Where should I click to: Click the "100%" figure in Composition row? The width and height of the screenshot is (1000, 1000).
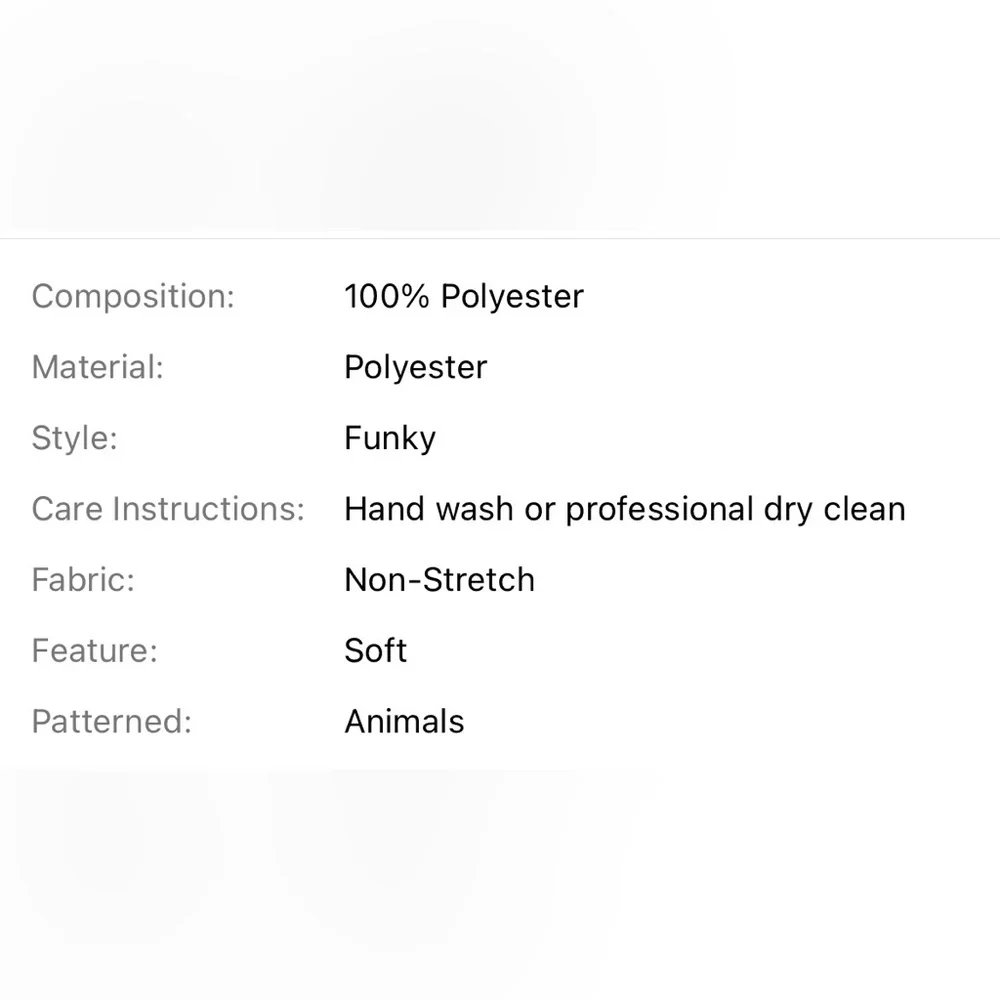click(387, 297)
